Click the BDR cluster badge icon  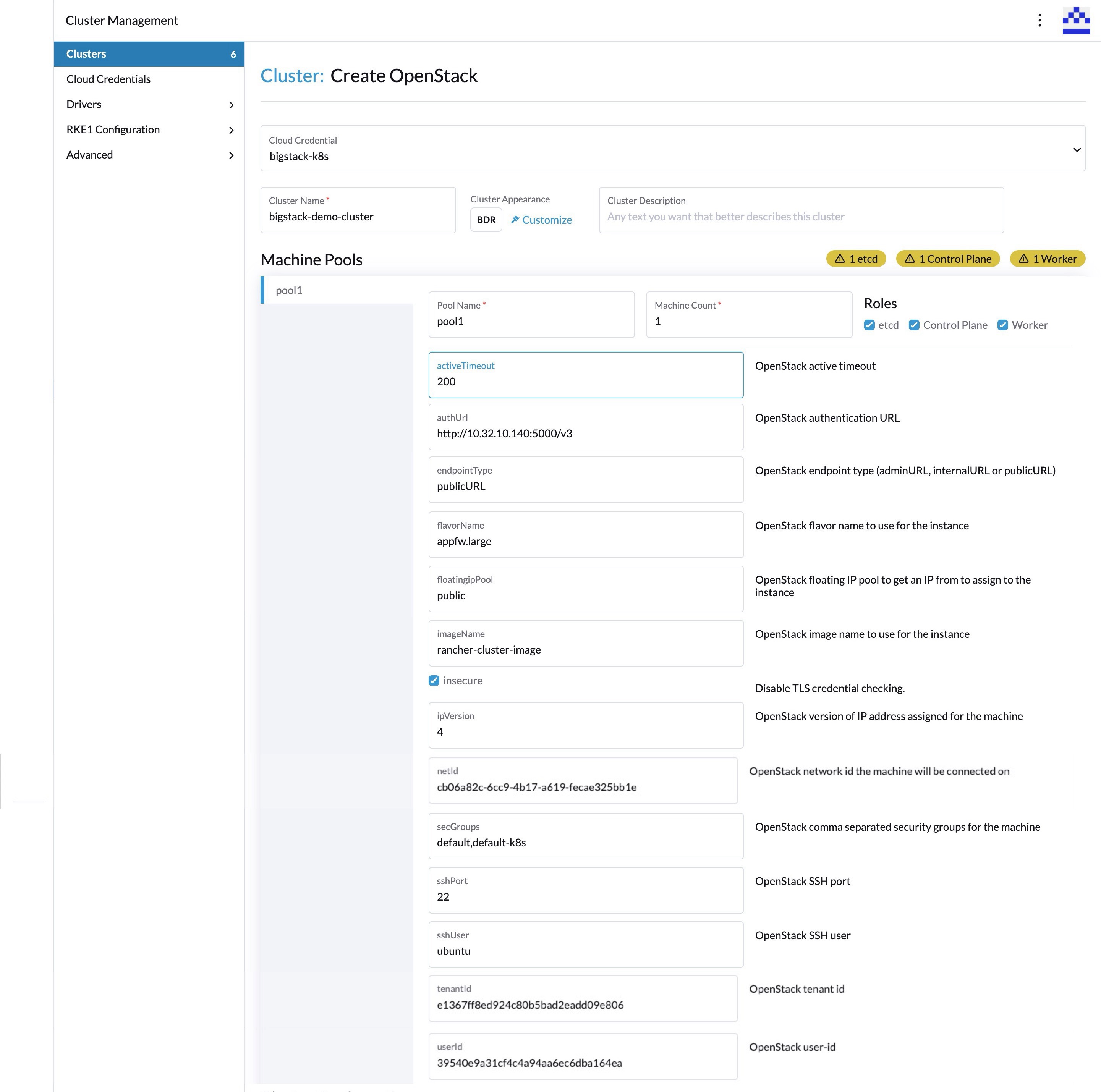[x=486, y=220]
